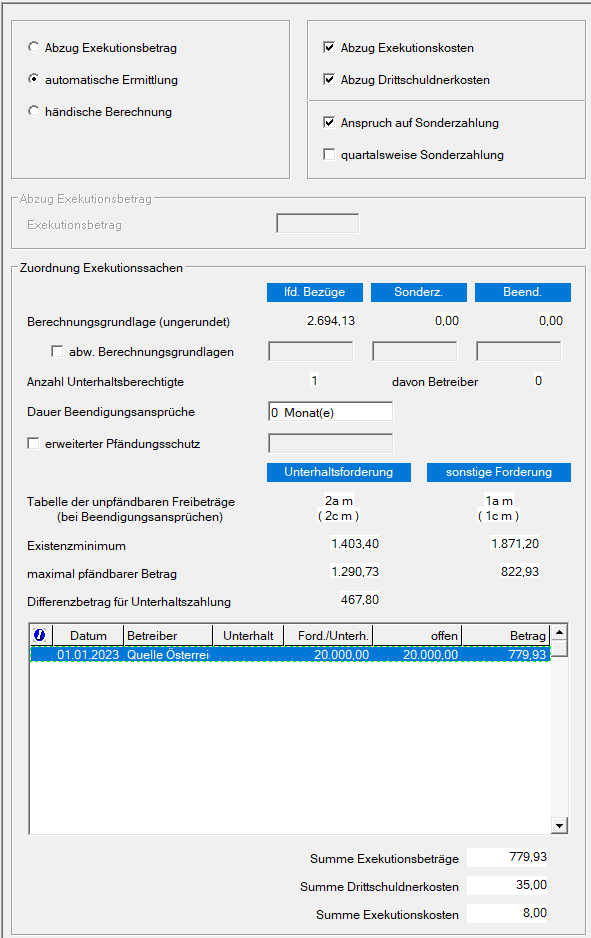Click the scroll down arrow of list
Screen dimensions: 591x938
[559, 826]
